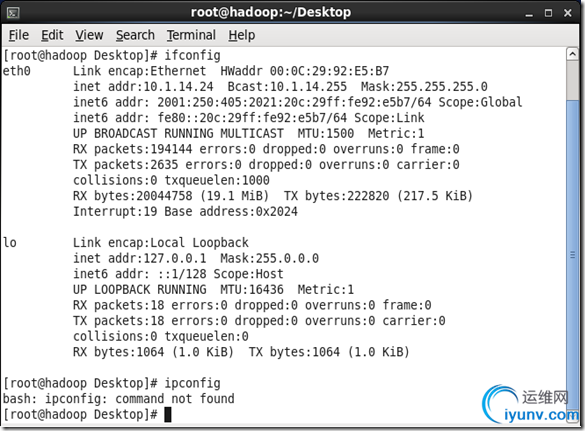Click the lo interface label
585x431 pixels.
tap(10, 243)
